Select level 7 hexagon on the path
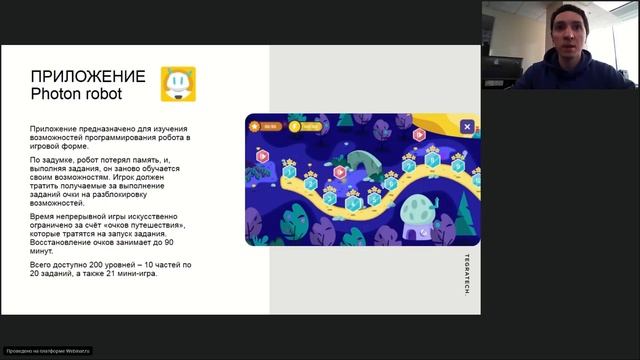 tap(409, 166)
